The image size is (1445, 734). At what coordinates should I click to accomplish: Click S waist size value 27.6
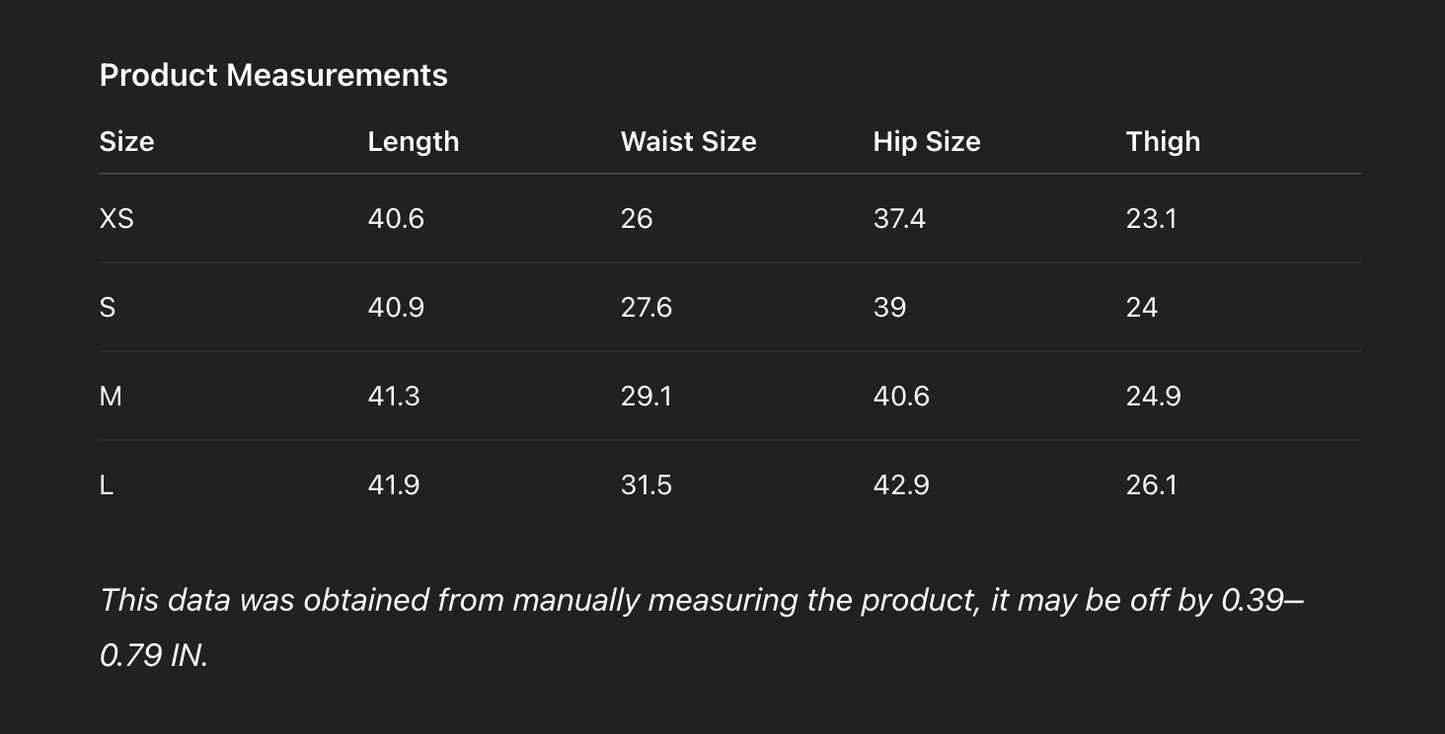pos(646,307)
